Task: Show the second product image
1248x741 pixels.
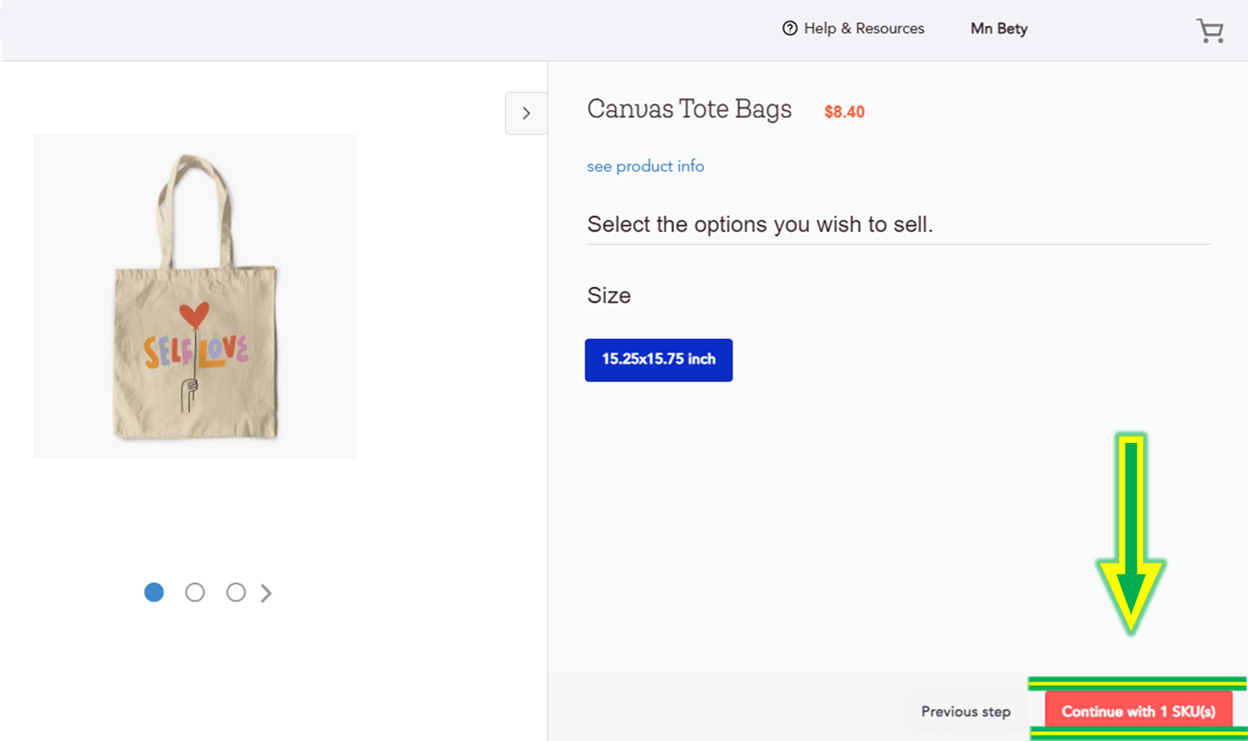Action: [x=195, y=593]
